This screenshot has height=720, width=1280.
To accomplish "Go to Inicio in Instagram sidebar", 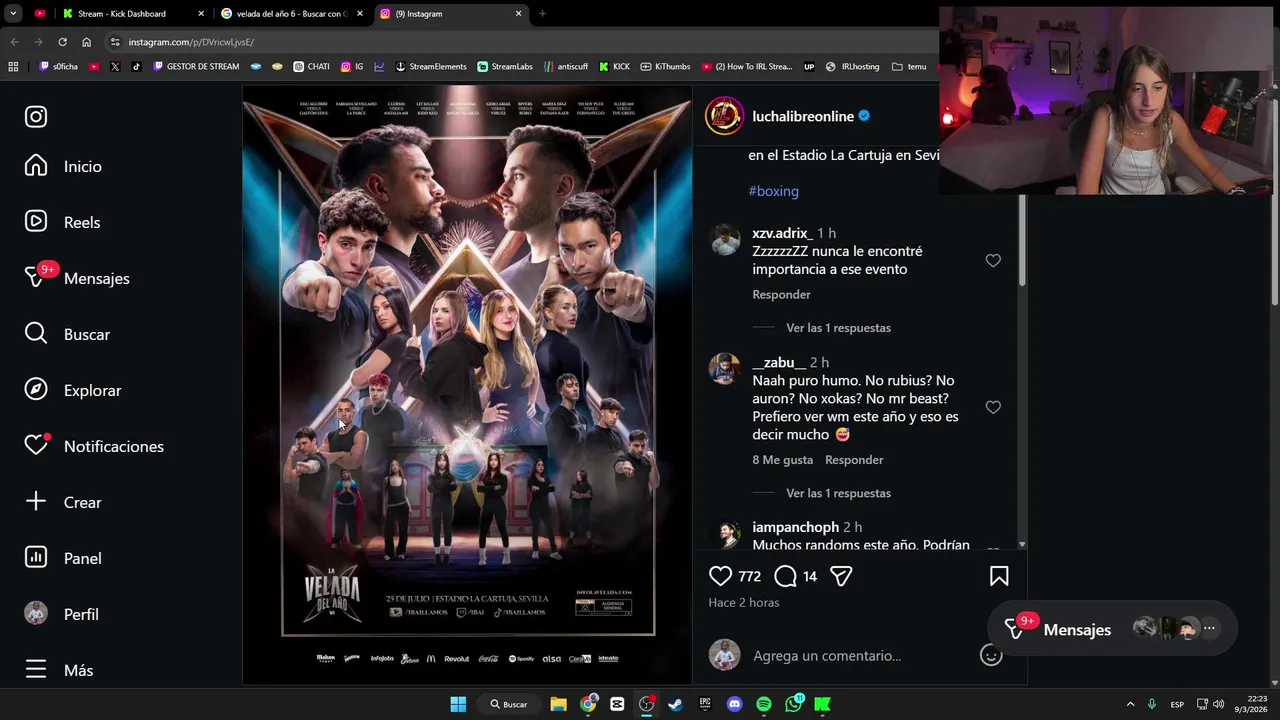I will click(x=64, y=166).
